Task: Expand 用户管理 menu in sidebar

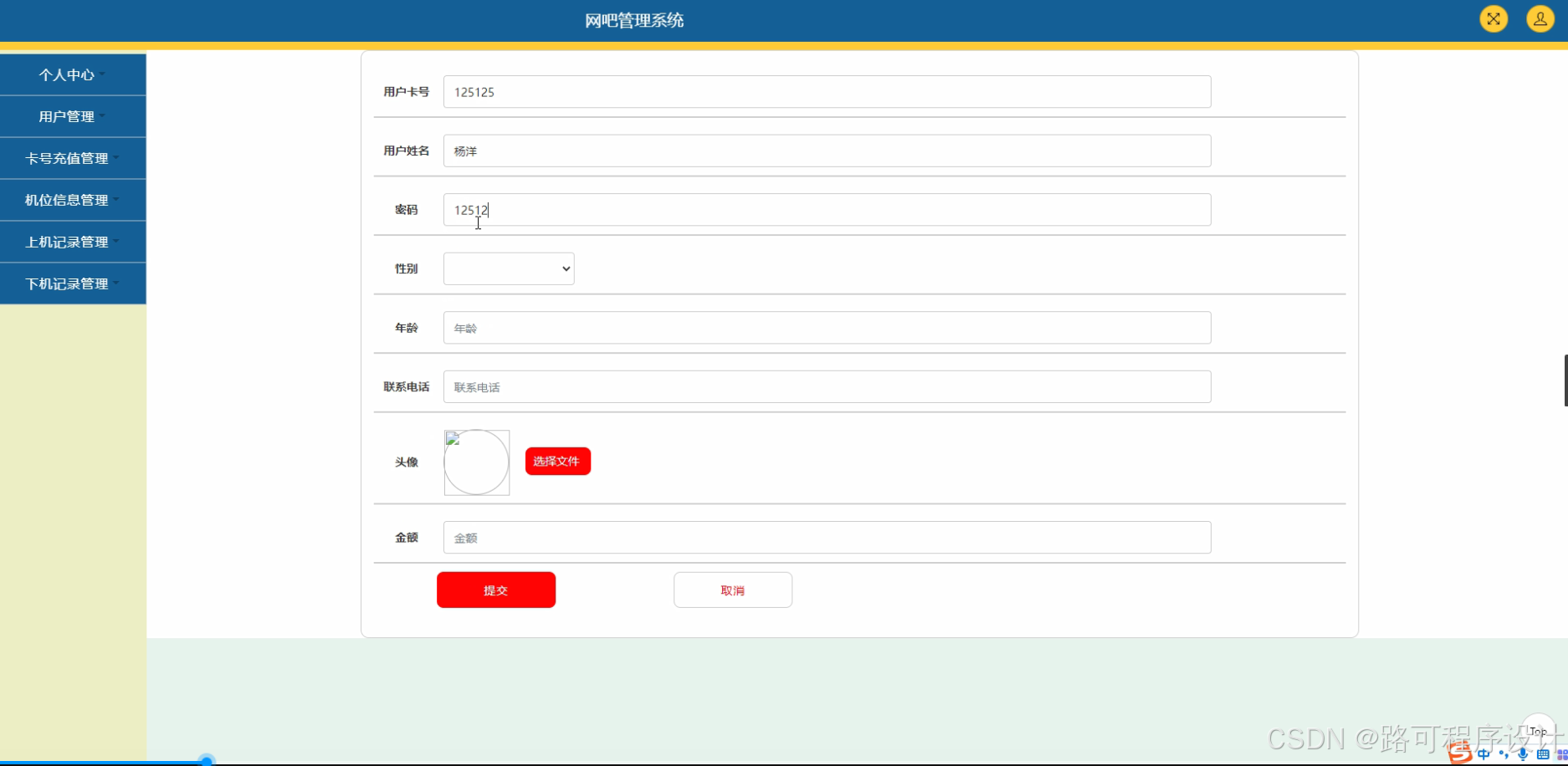Action: (73, 116)
